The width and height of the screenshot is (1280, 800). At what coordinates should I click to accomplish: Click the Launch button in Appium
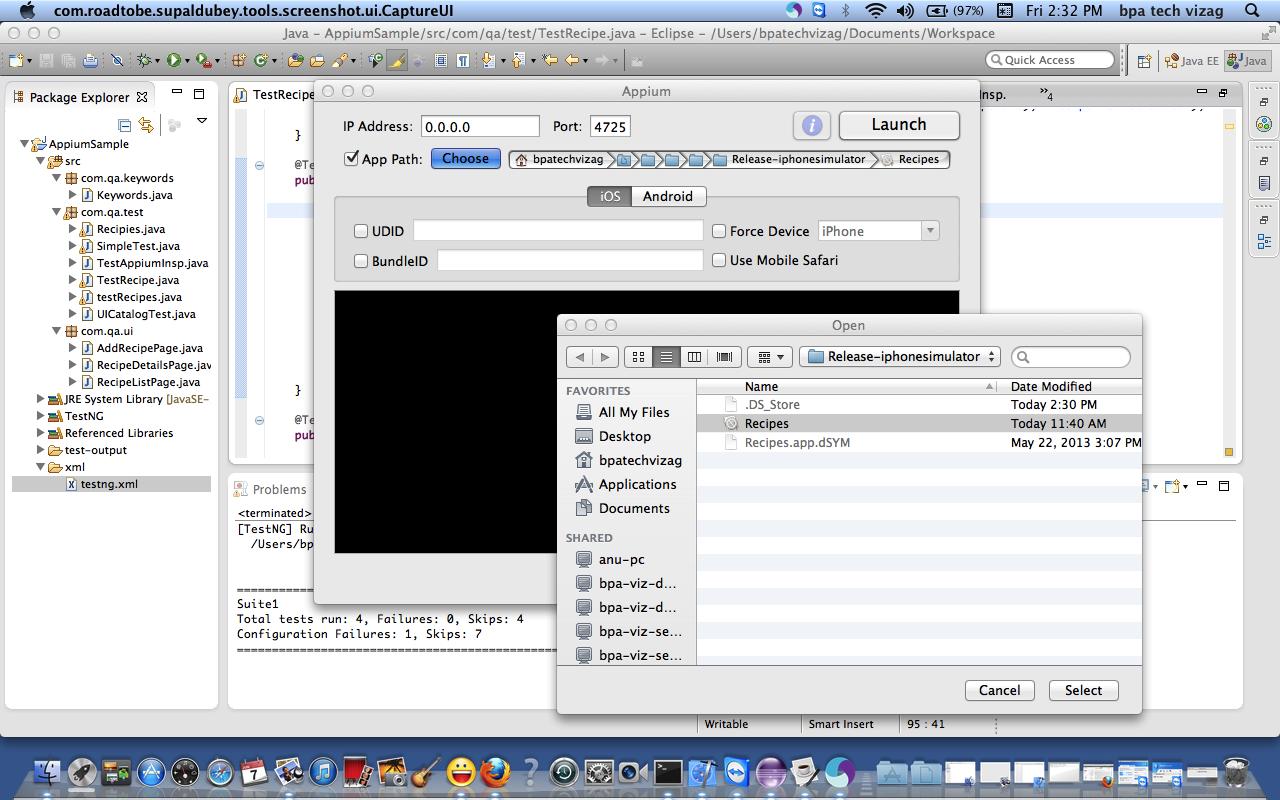tap(899, 125)
